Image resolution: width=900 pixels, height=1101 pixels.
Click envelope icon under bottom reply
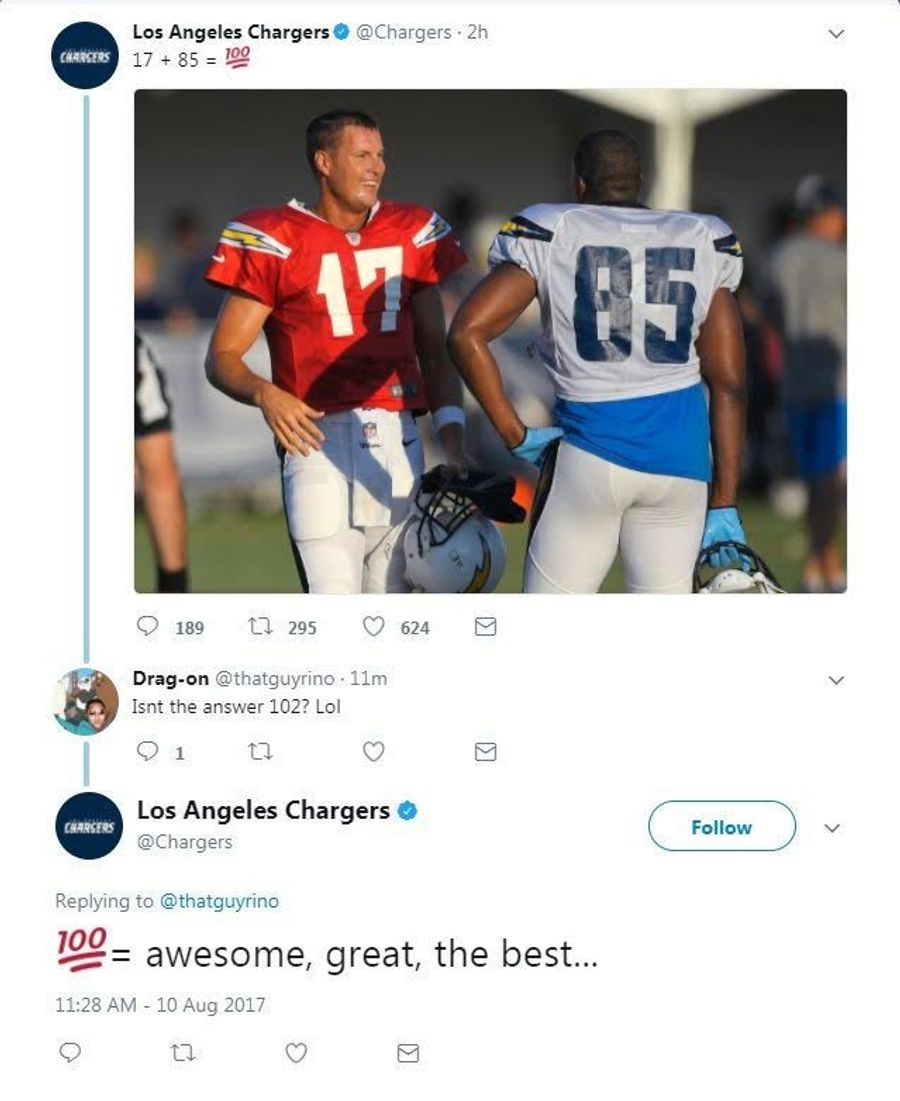[409, 1053]
